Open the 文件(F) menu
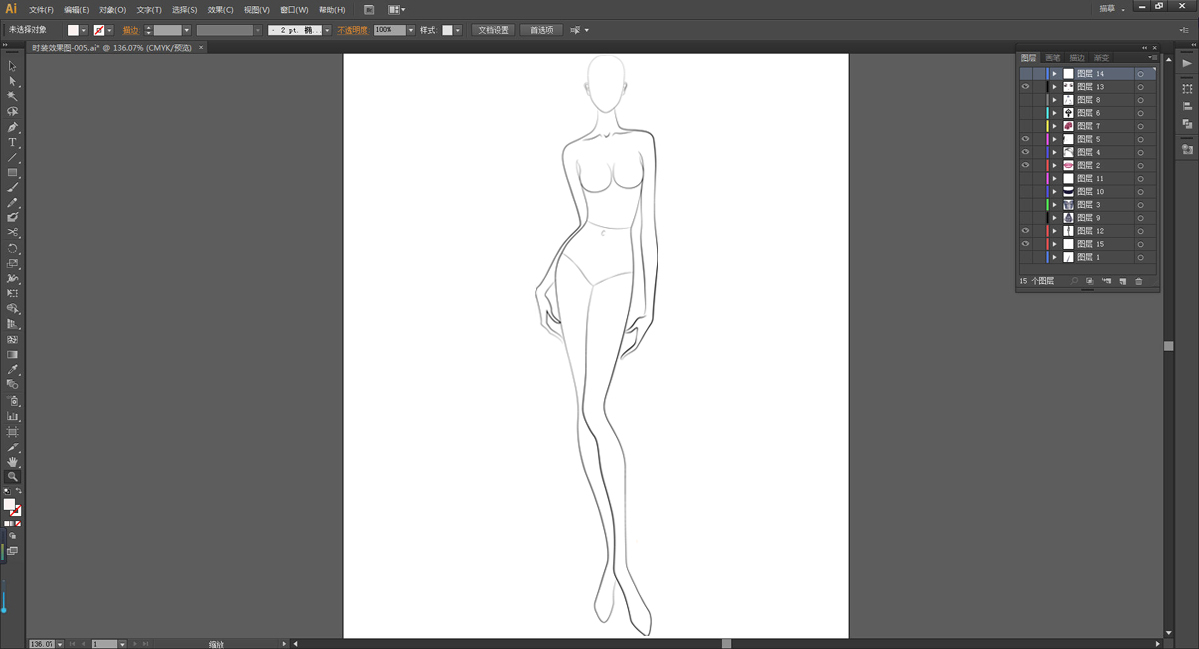 (41, 10)
